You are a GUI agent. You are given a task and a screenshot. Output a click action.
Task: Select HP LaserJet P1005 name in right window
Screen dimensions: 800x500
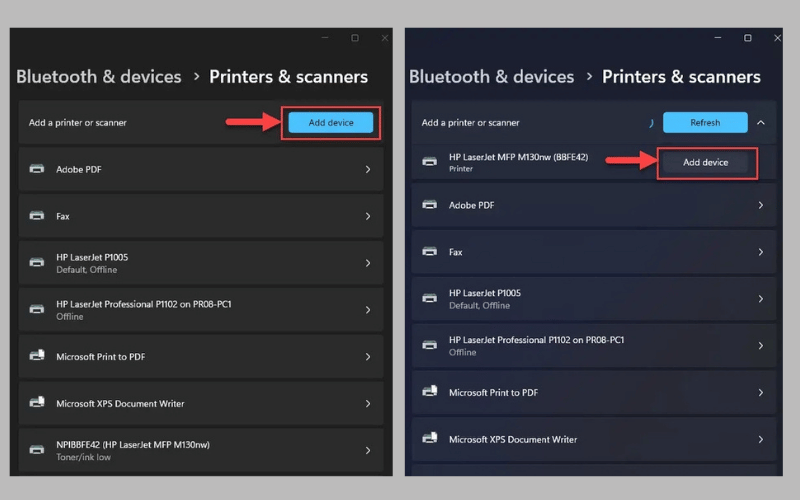(485, 293)
